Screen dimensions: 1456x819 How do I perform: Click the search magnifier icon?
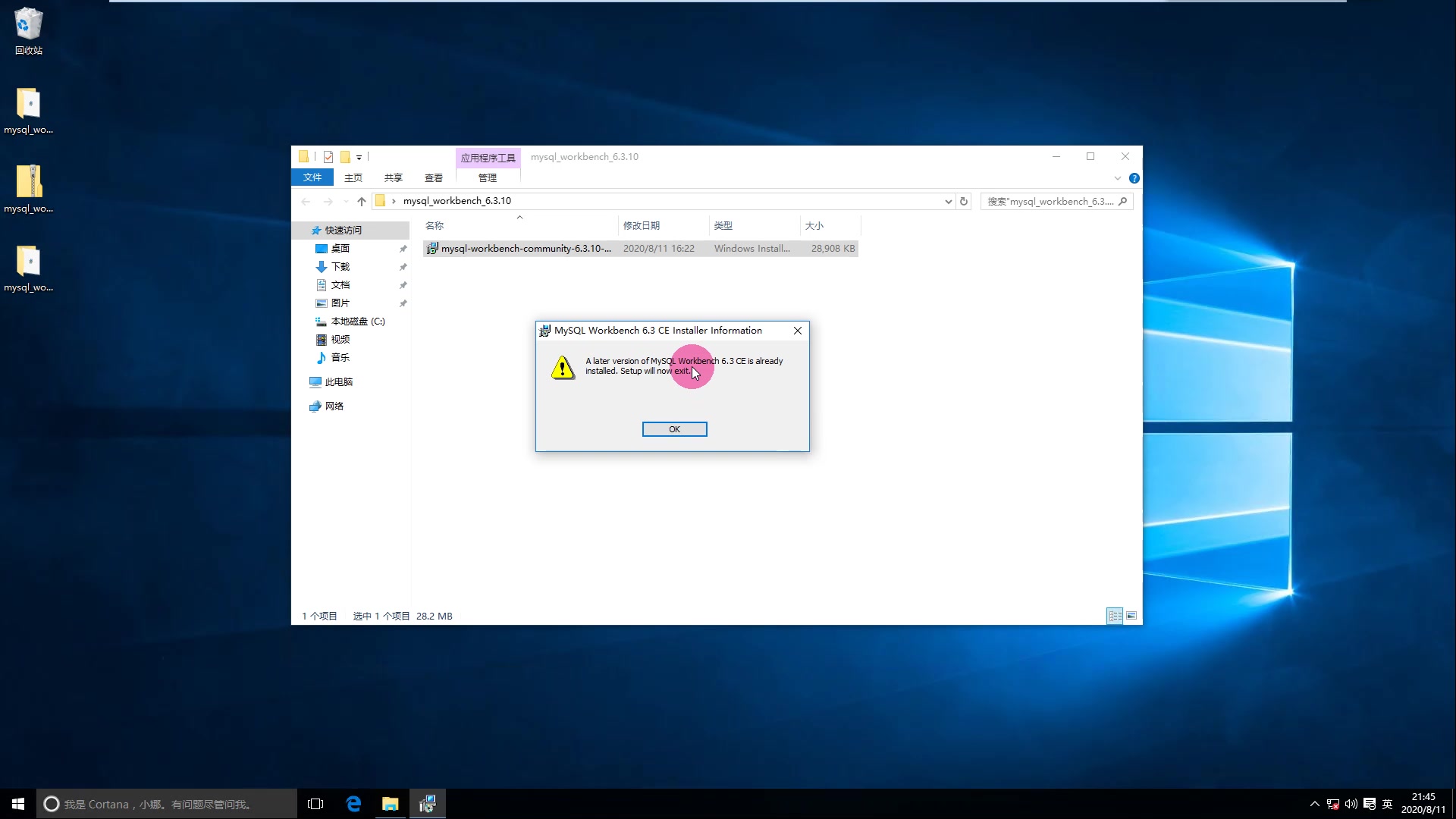1123,201
